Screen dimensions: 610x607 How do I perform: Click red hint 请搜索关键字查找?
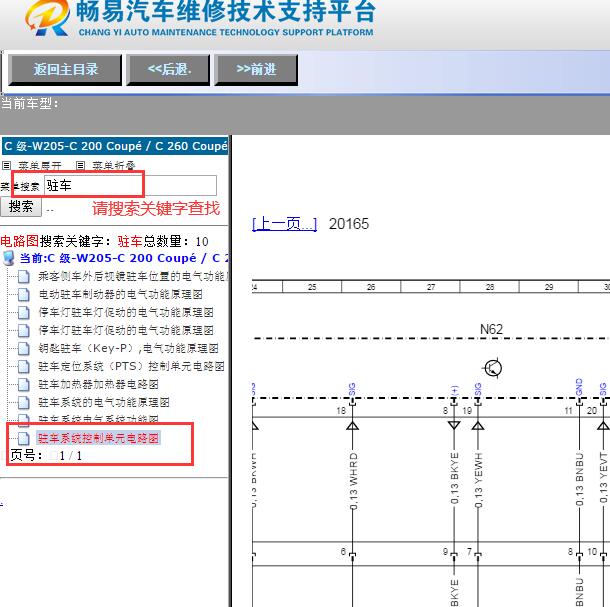(156, 208)
